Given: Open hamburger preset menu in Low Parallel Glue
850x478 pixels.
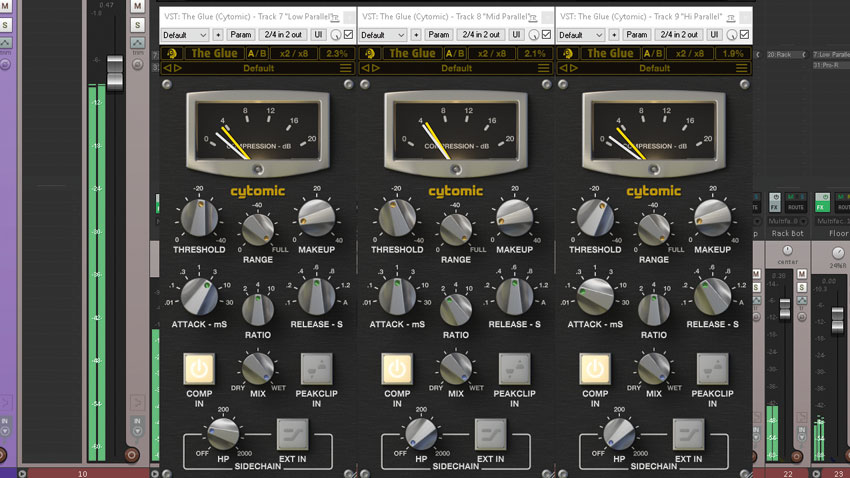Looking at the screenshot, I should coord(345,68).
